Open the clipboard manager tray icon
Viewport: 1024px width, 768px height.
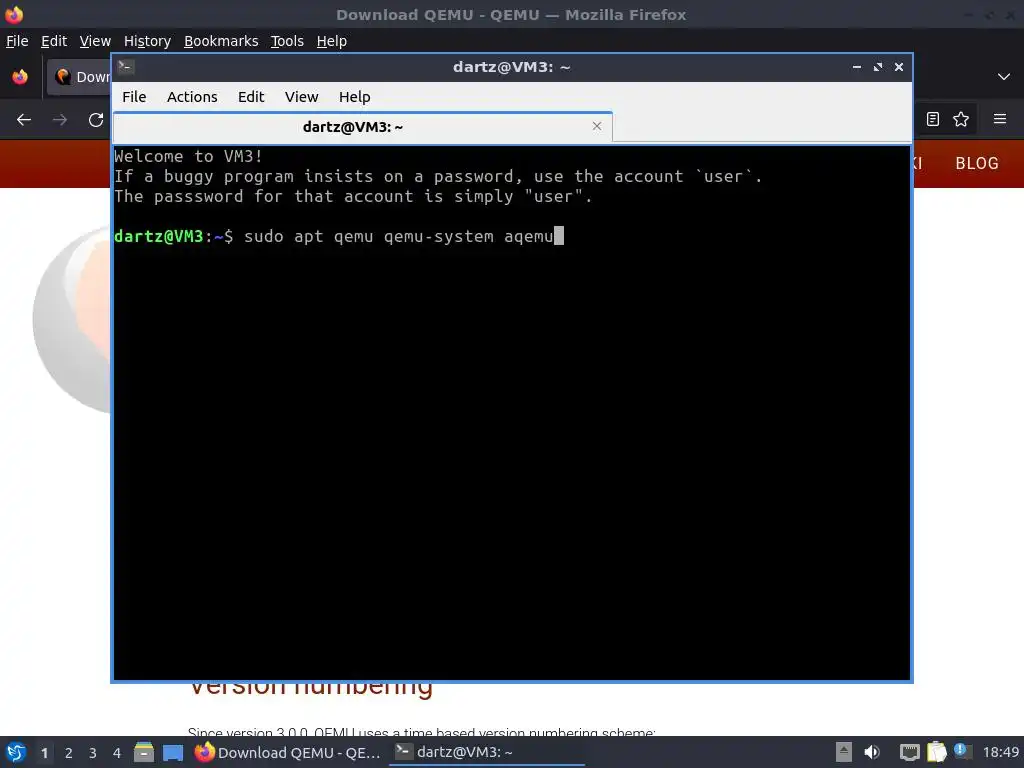click(936, 752)
